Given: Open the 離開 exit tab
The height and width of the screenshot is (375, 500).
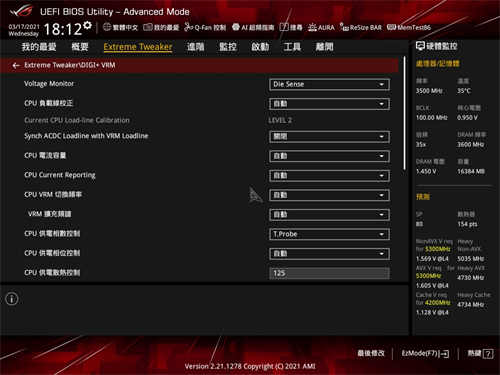Looking at the screenshot, I should [x=325, y=47].
